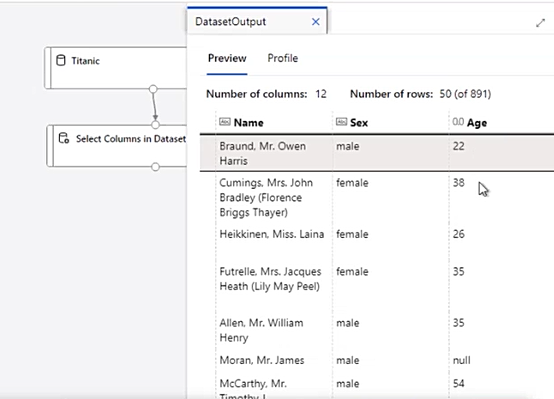Select the Titanic dataset module
The height and width of the screenshot is (399, 554).
[x=116, y=68]
